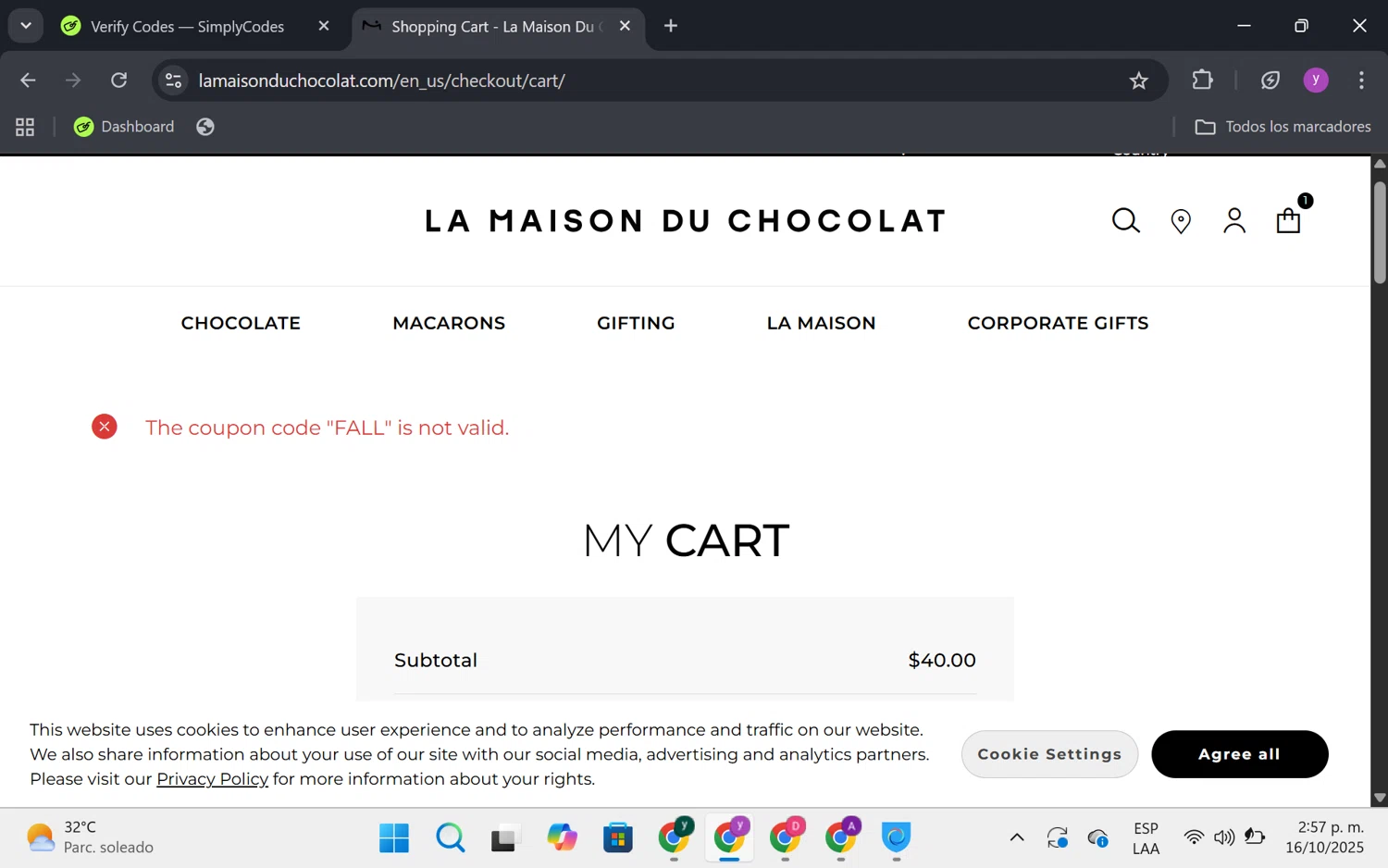Go back to the previous page
Viewport: 1388px width, 868px height.
click(28, 81)
